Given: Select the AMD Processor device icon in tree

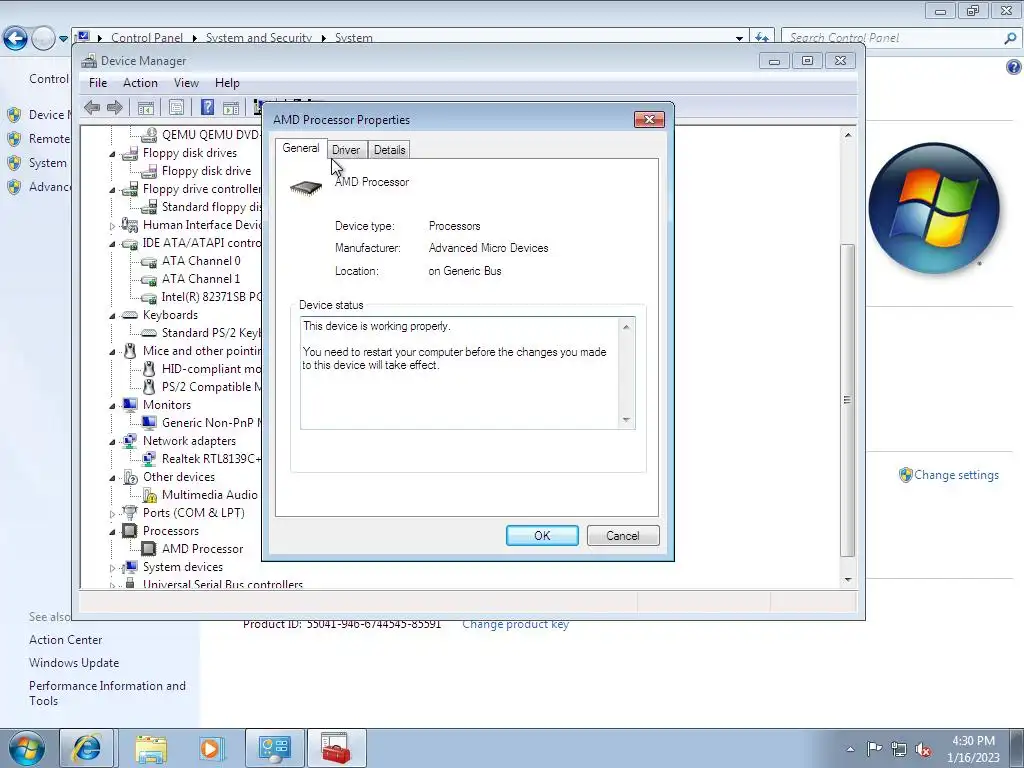Looking at the screenshot, I should pos(149,549).
